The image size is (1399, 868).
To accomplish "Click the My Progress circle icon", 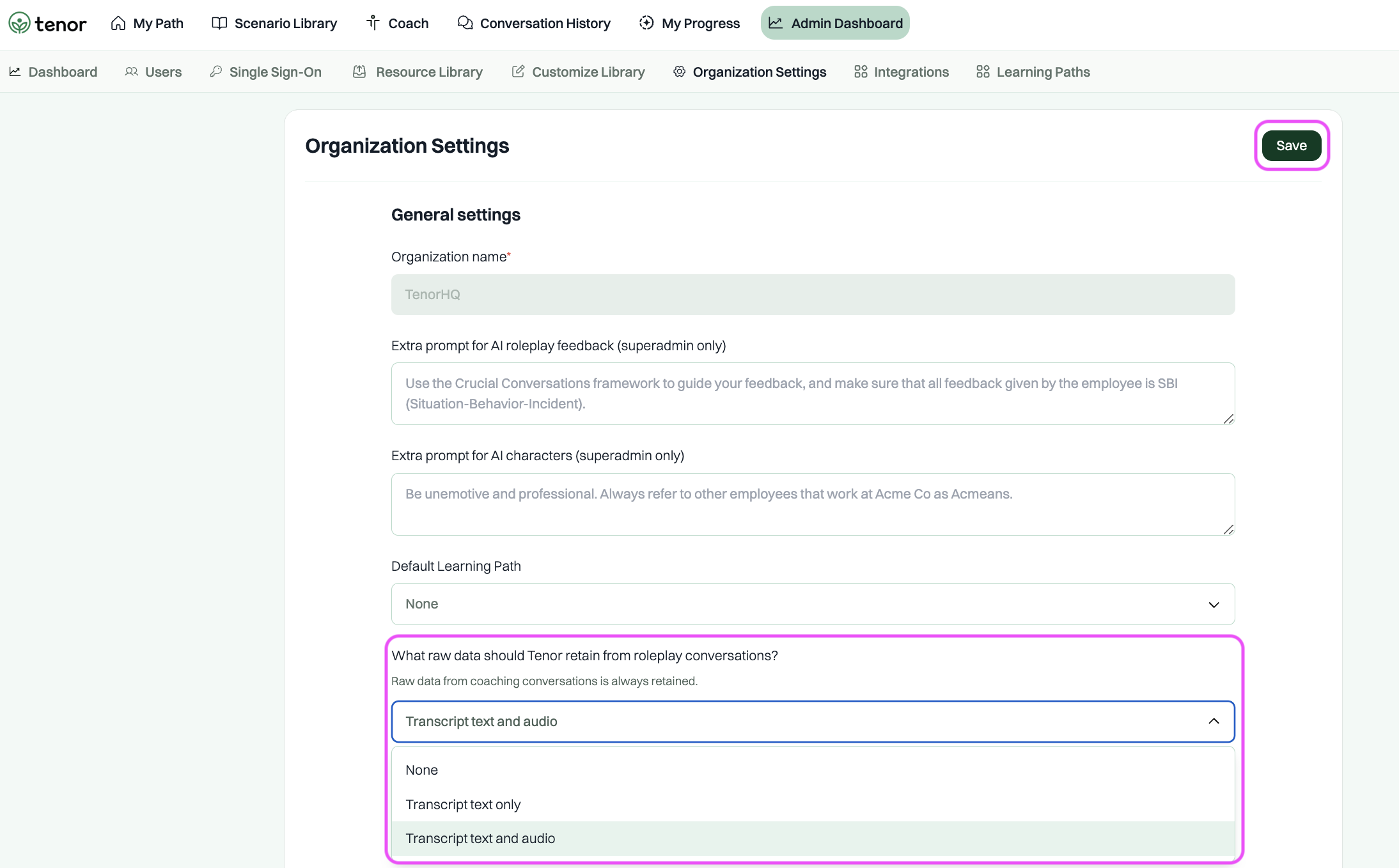I will coord(646,24).
